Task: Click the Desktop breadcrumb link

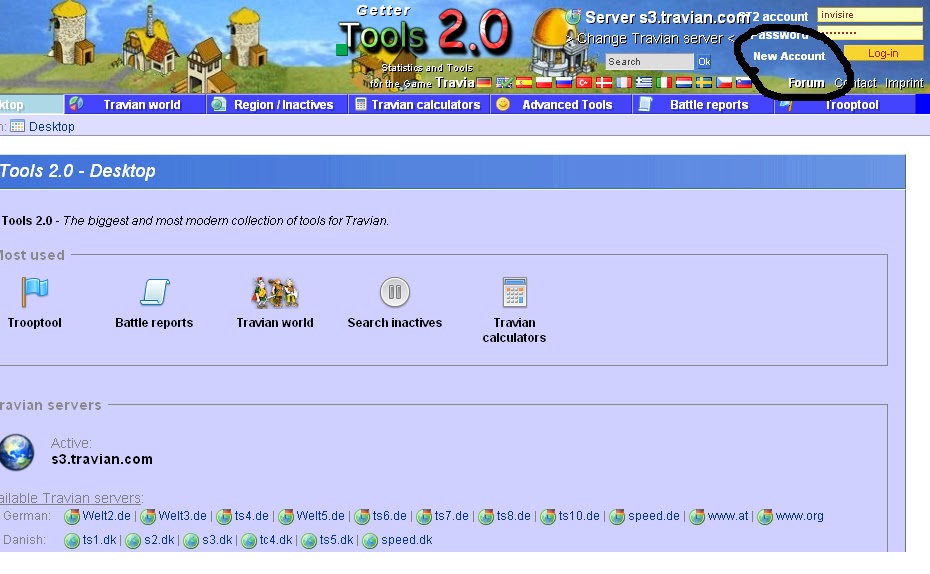Action: (x=52, y=126)
